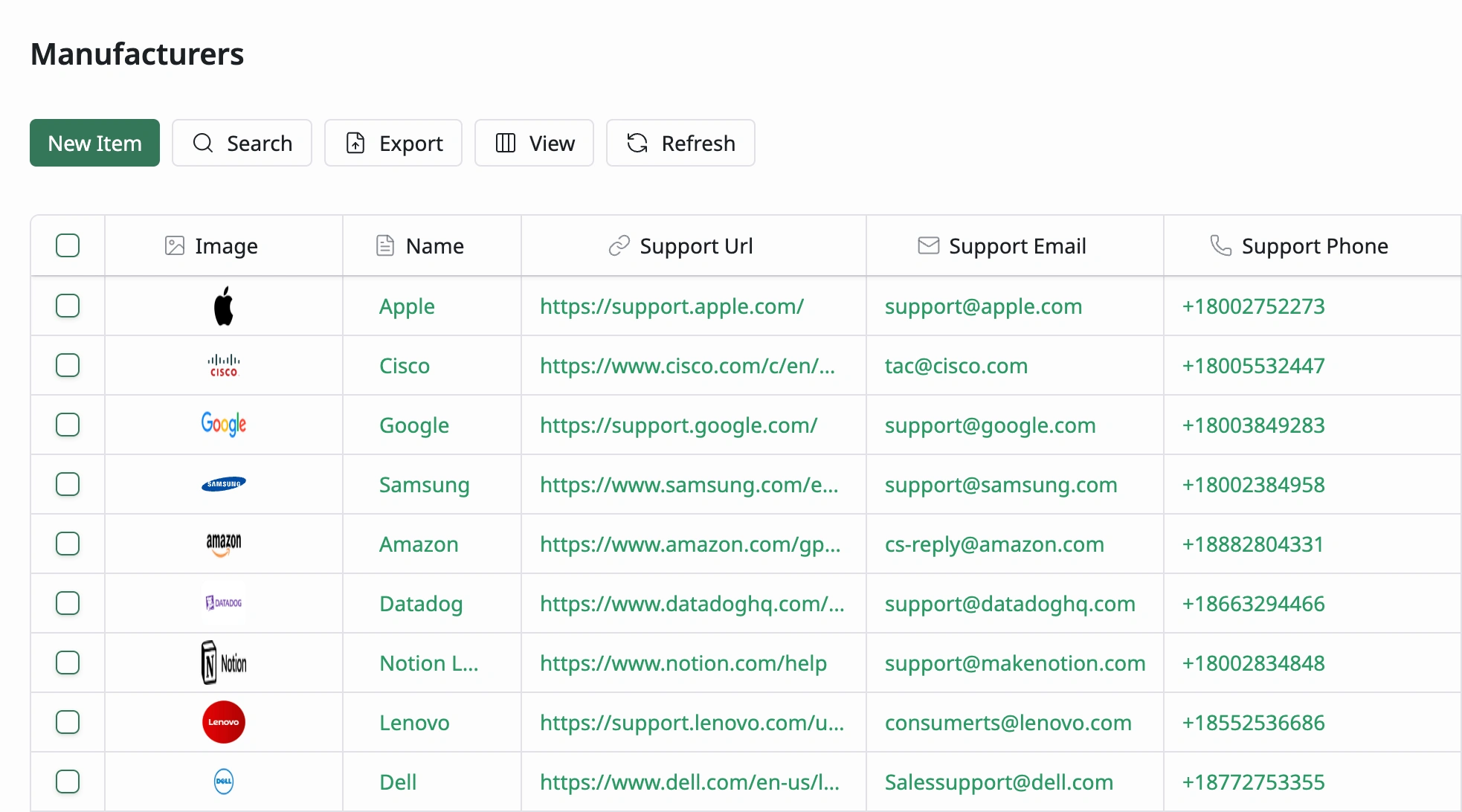Click support@datadoghq.com email

click(x=1010, y=604)
